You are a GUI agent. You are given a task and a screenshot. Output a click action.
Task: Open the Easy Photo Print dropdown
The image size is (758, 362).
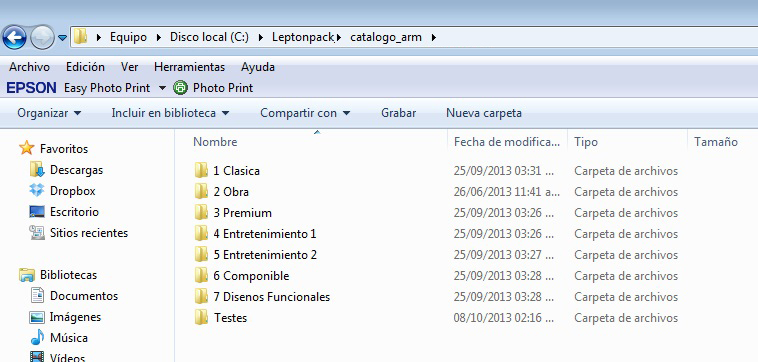(162, 88)
